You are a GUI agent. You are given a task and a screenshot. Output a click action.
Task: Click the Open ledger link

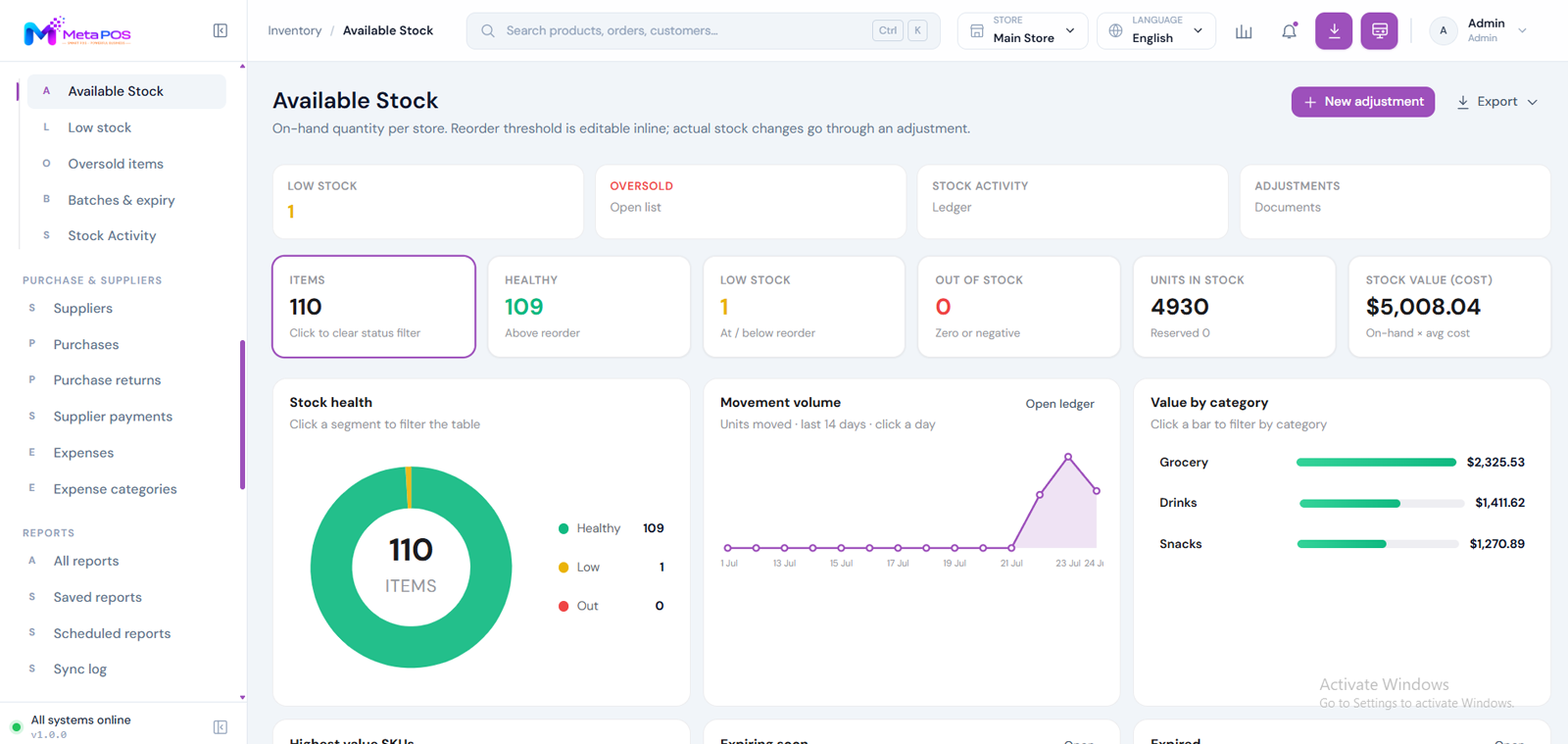click(1059, 404)
